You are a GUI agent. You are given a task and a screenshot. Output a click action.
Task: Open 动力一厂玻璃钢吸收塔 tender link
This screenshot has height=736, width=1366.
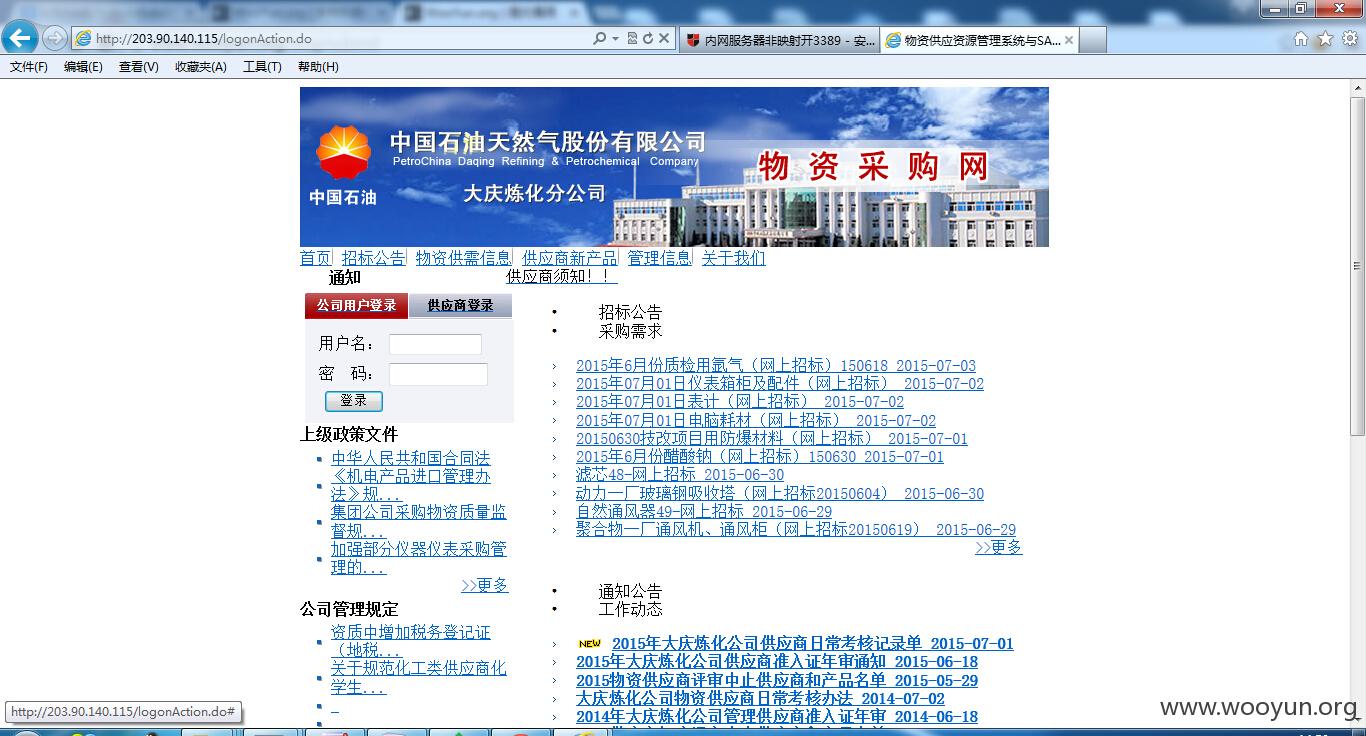[x=780, y=494]
